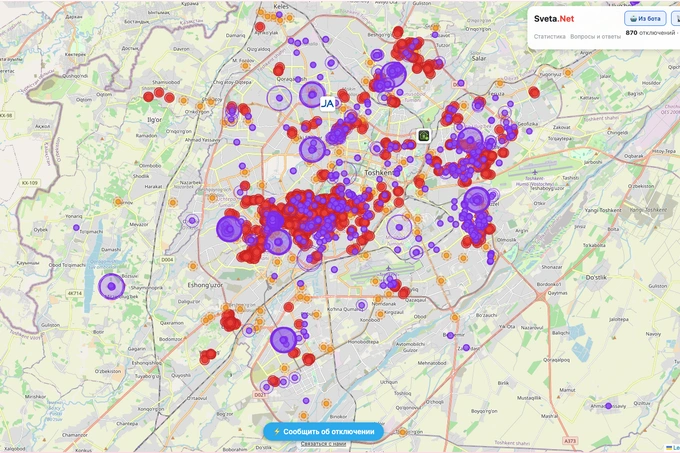
Task: Click the purple dot near Belemir
Action: (x=450, y=336)
